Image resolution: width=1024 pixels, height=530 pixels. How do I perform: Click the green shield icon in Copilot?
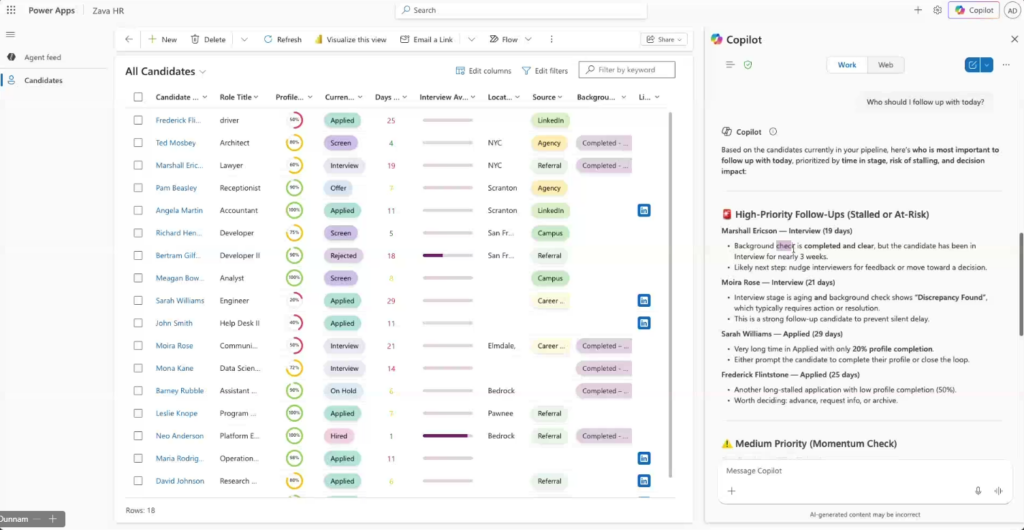point(748,65)
